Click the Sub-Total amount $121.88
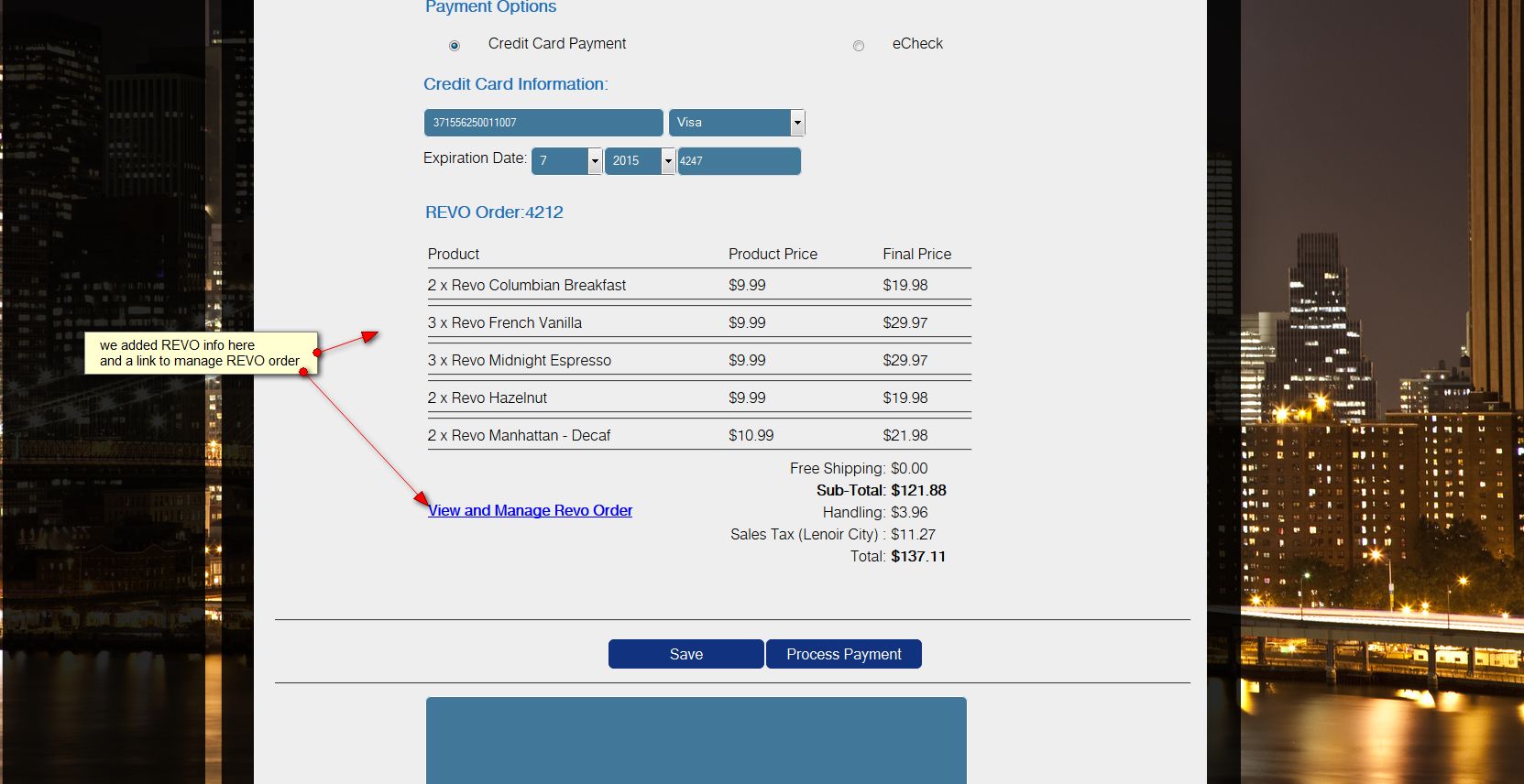1524x784 pixels. 918,491
